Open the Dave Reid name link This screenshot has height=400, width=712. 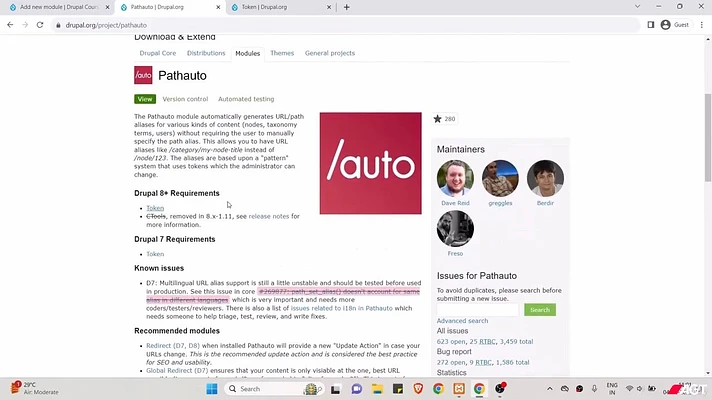pos(455,203)
